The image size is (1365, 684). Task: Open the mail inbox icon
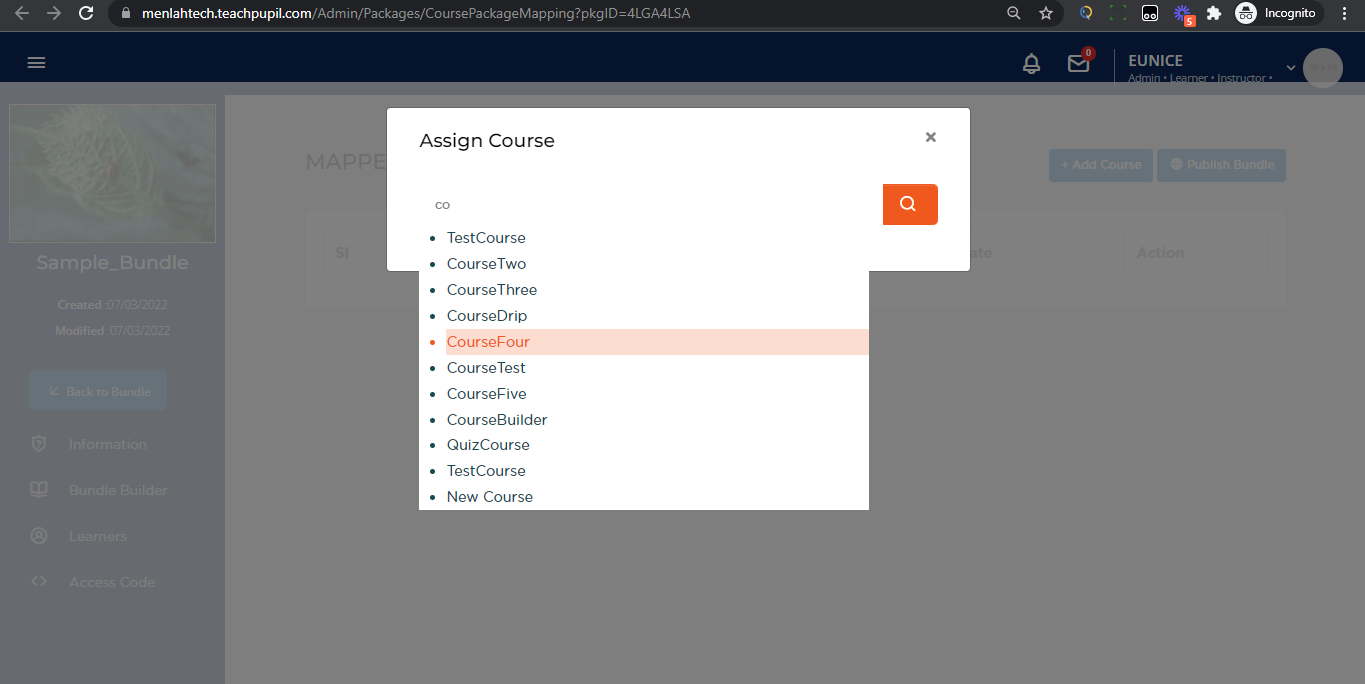1078,64
